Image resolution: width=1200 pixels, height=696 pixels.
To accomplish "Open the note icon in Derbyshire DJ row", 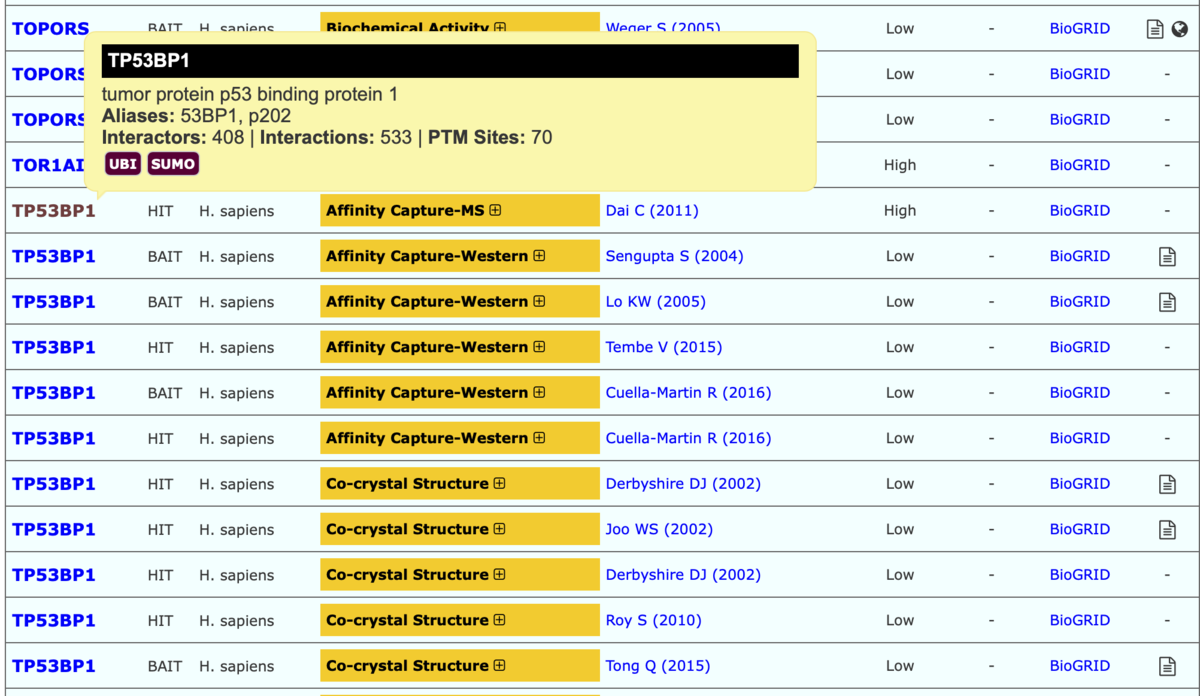I will (1167, 484).
